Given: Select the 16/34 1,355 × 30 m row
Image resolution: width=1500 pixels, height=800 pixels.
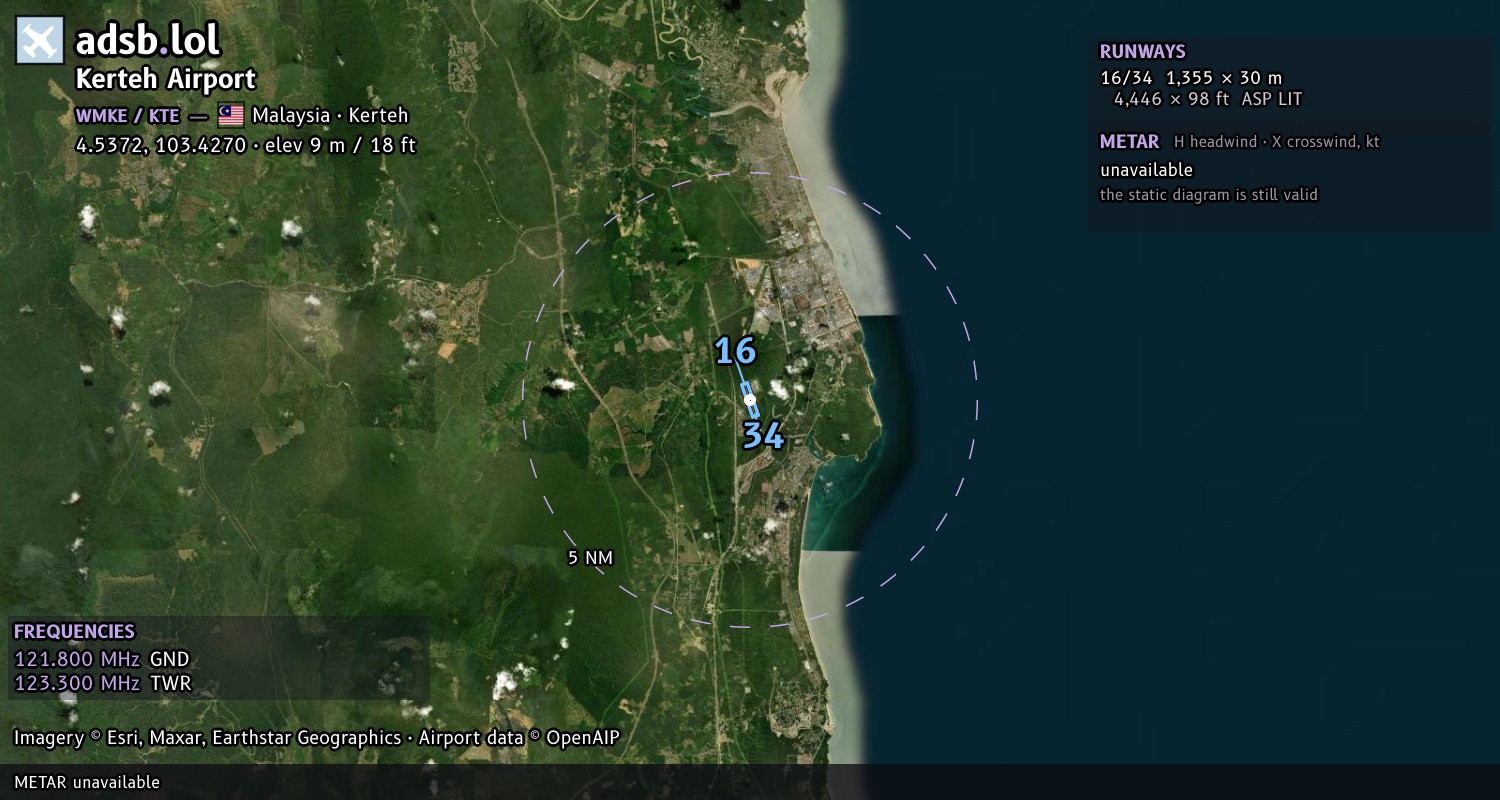Looking at the screenshot, I should 1191,78.
